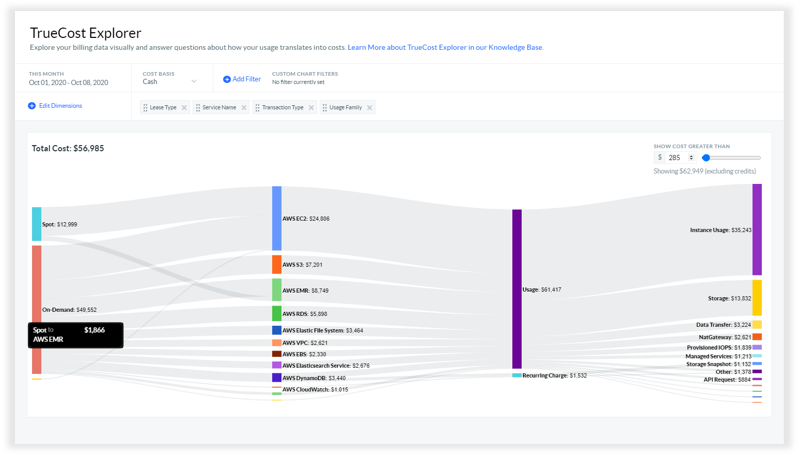The height and width of the screenshot is (455, 799).
Task: Select the On-Demand lease type node
Action: [37, 310]
